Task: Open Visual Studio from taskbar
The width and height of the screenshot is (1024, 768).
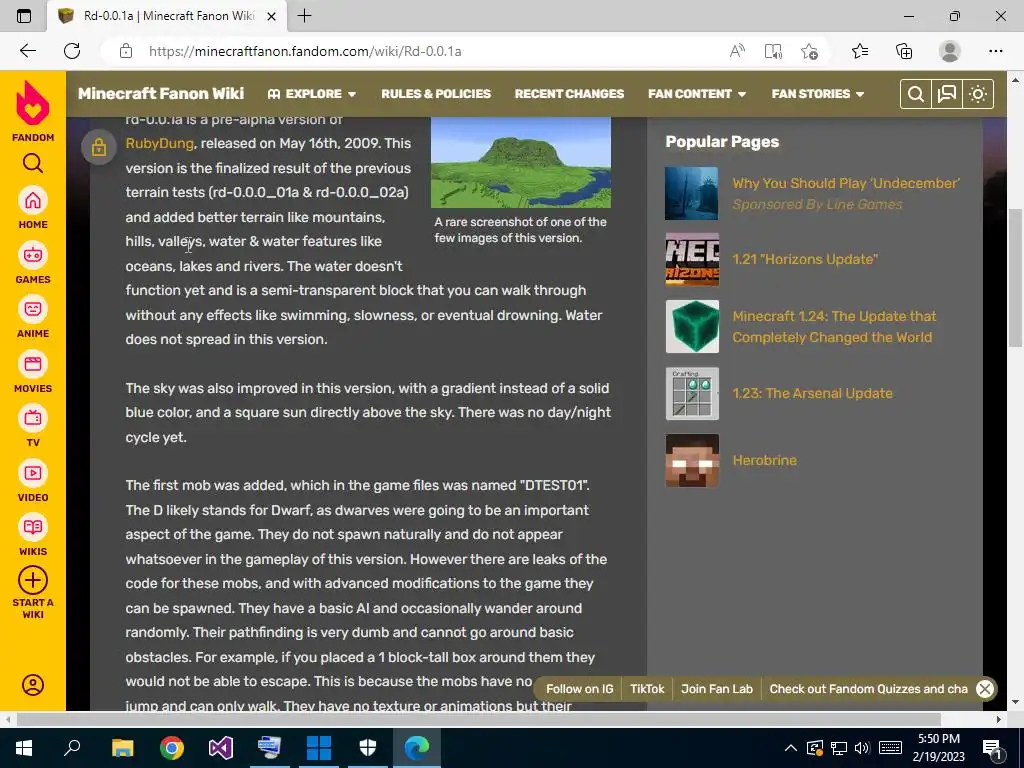Action: tap(221, 748)
